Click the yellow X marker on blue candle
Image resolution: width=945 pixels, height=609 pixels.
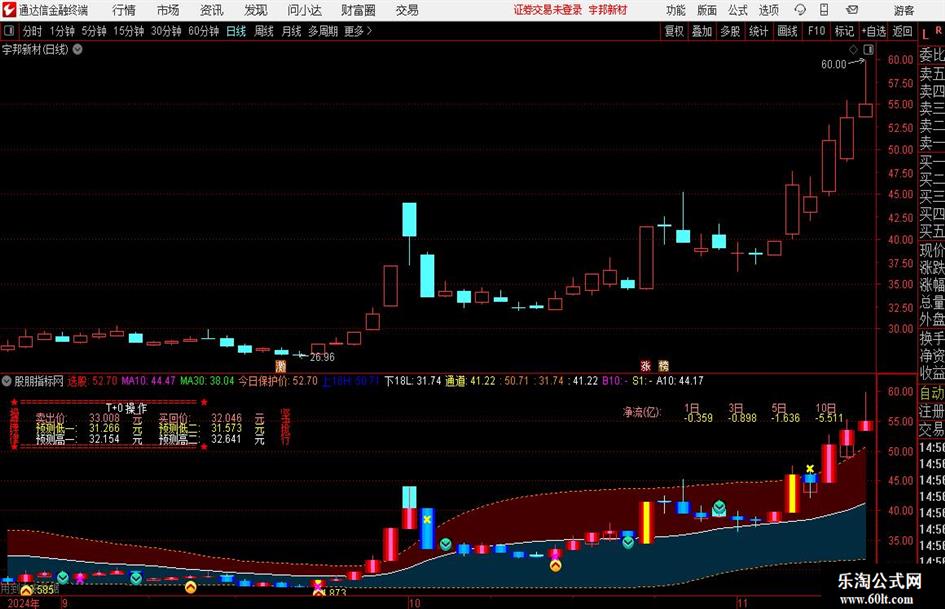[x=427, y=519]
